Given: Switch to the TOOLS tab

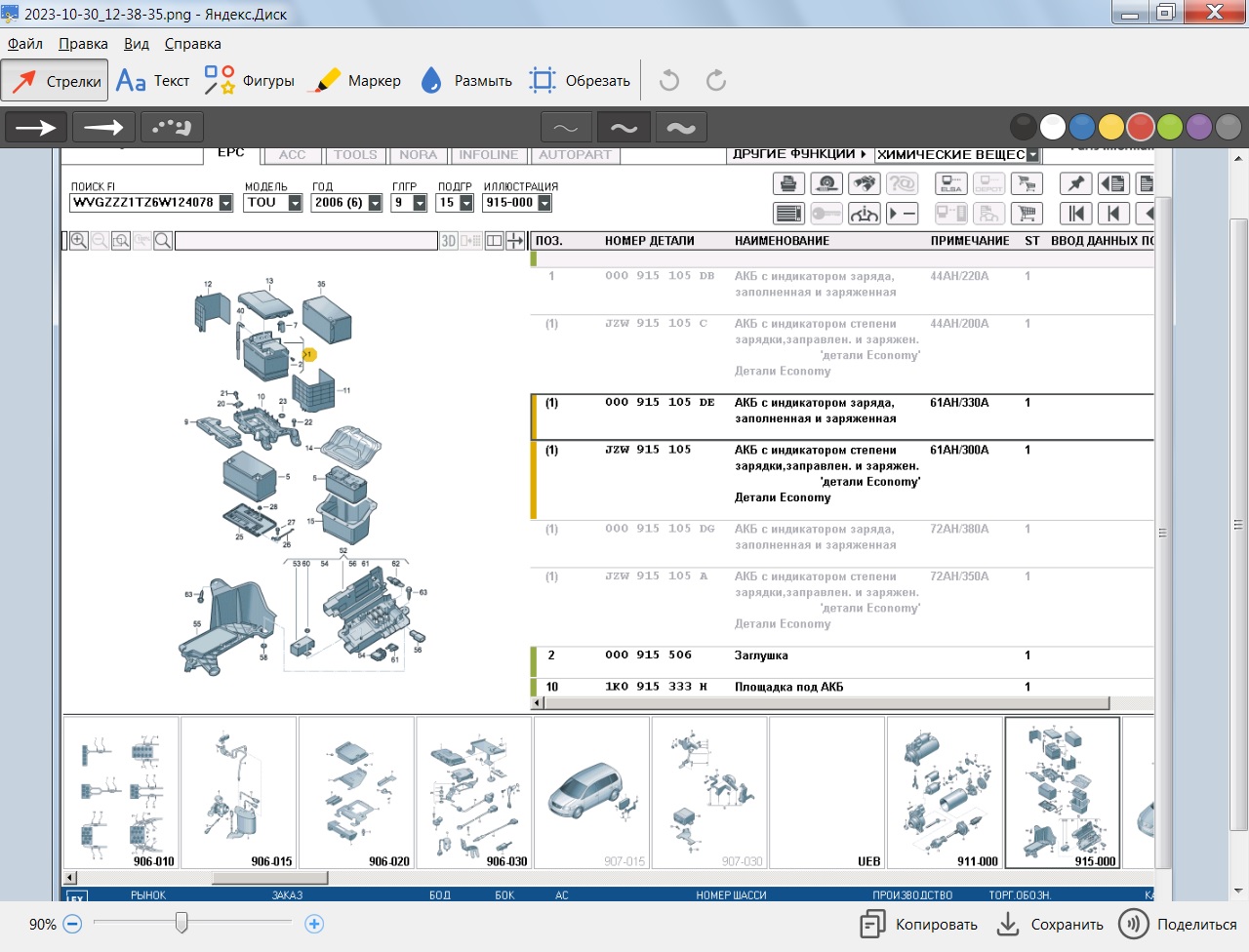Looking at the screenshot, I should point(355,155).
